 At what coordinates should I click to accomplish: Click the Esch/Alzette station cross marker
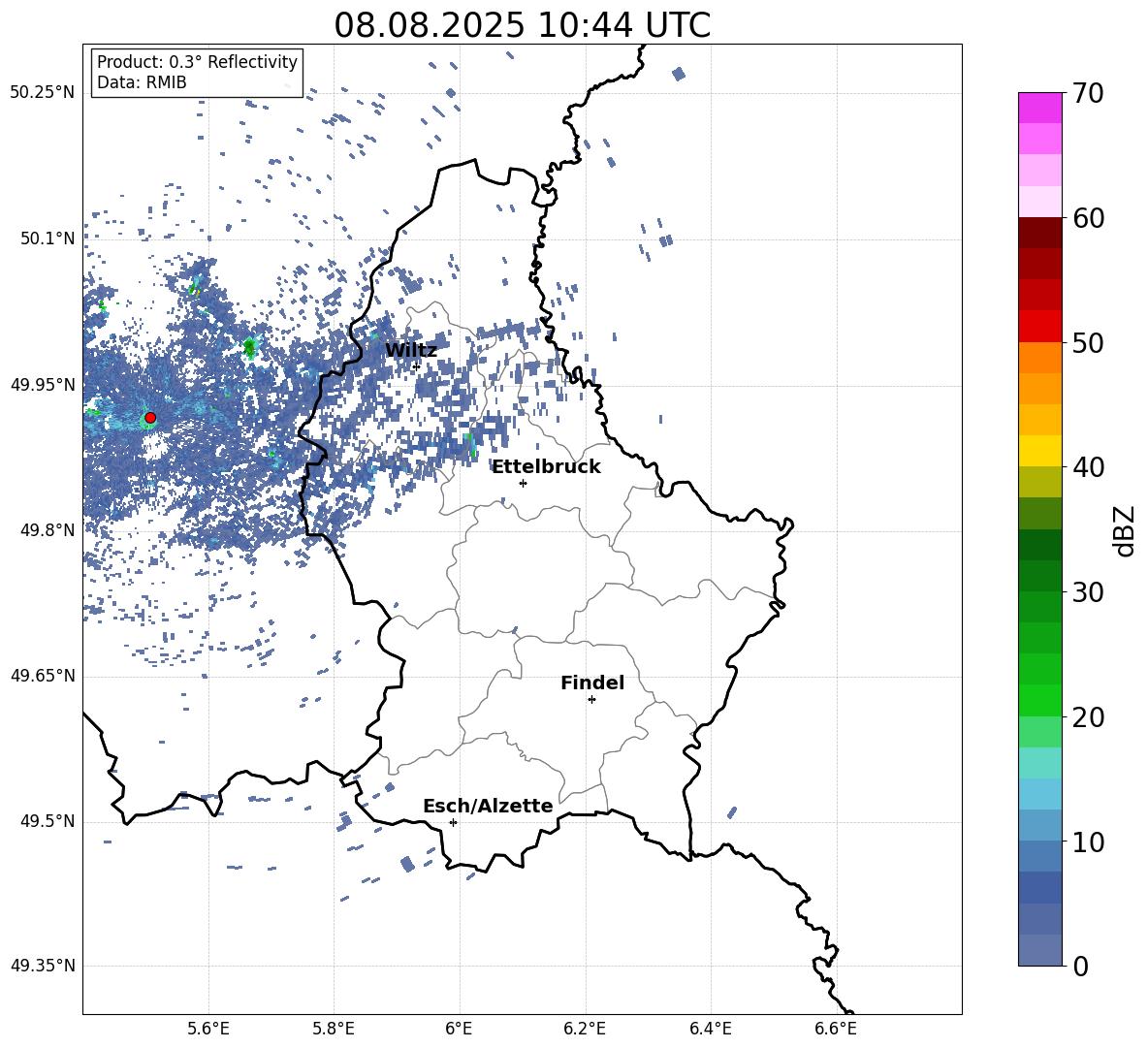coord(453,822)
